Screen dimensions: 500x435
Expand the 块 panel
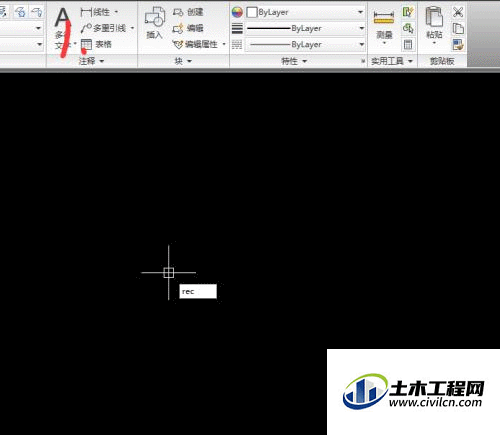pos(183,61)
